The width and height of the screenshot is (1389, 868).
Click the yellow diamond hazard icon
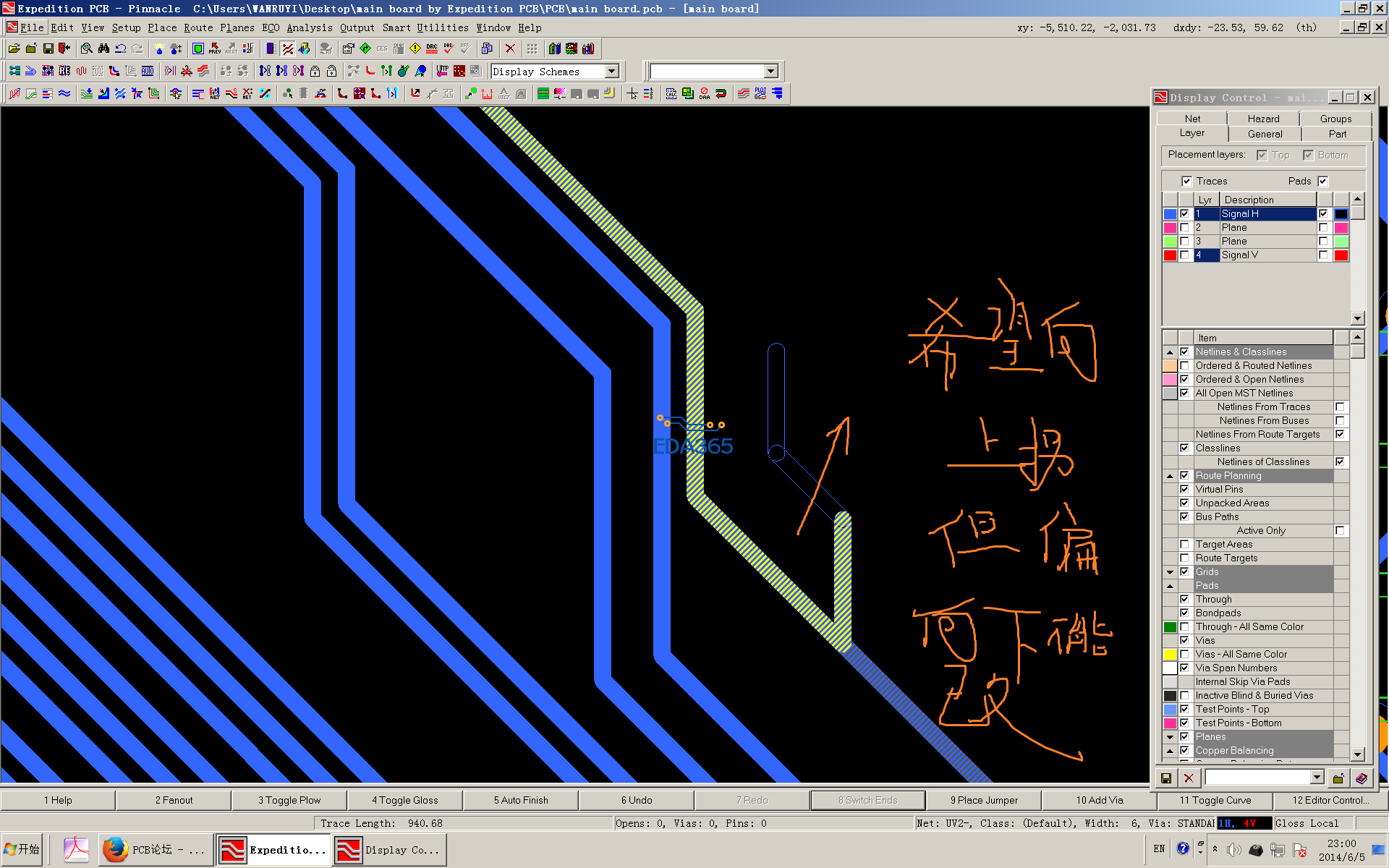click(x=415, y=48)
